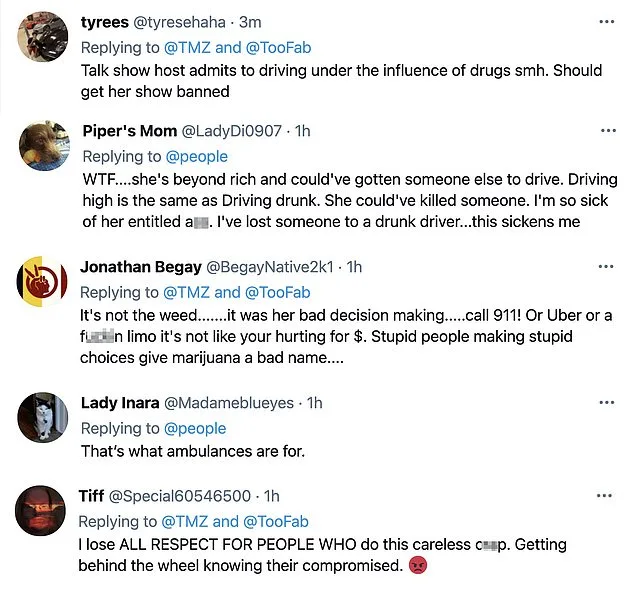The width and height of the screenshot is (634, 593).
Task: Open more options on Lady Inara's tweet
Action: click(x=606, y=402)
